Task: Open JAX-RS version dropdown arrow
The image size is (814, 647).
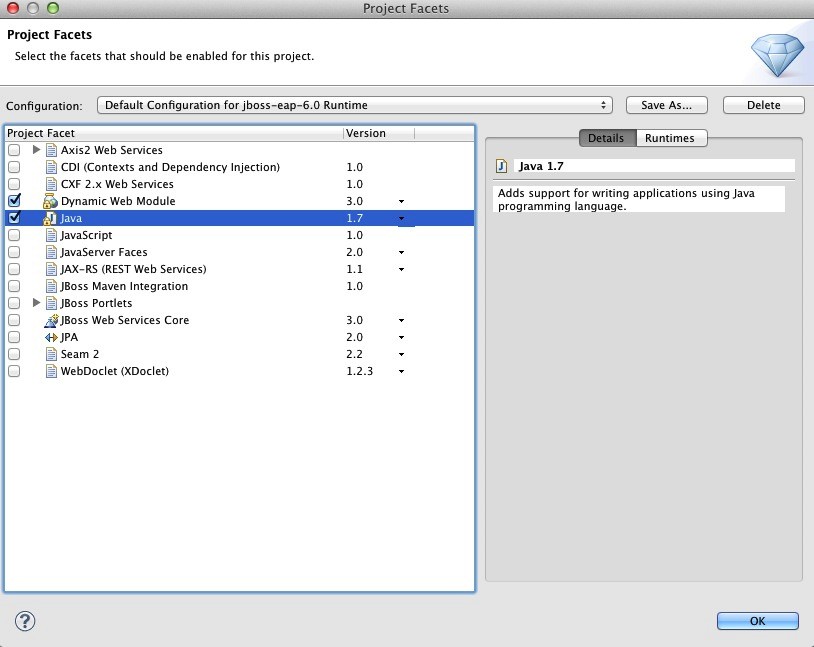Action: [401, 269]
